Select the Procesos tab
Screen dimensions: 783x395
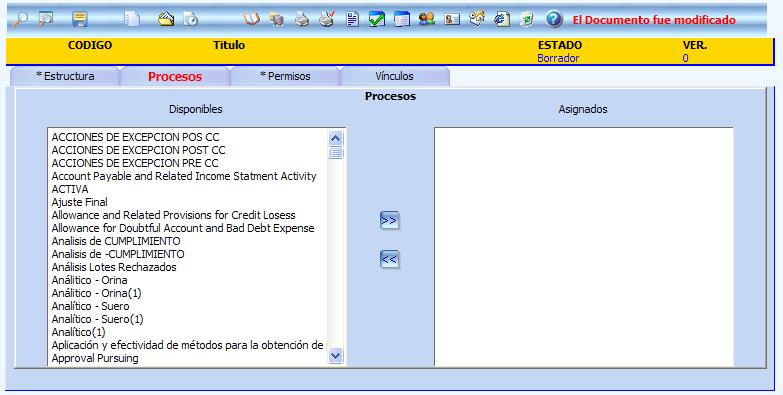click(x=175, y=76)
